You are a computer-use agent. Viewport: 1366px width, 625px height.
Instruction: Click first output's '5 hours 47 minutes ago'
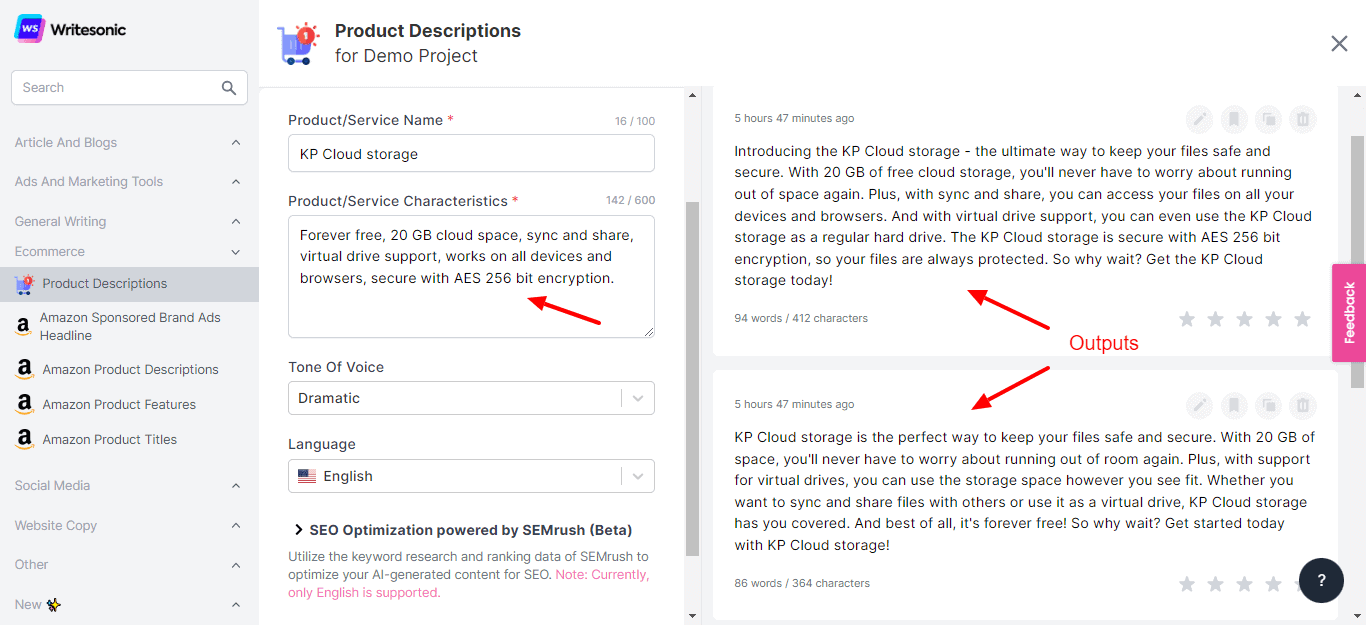(x=794, y=119)
